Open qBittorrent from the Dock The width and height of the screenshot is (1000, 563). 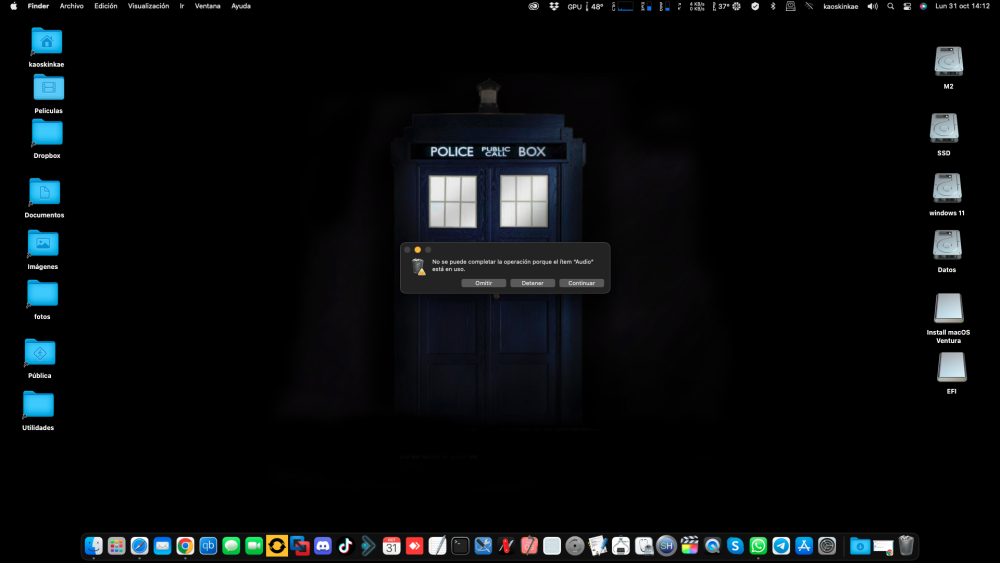[x=209, y=546]
